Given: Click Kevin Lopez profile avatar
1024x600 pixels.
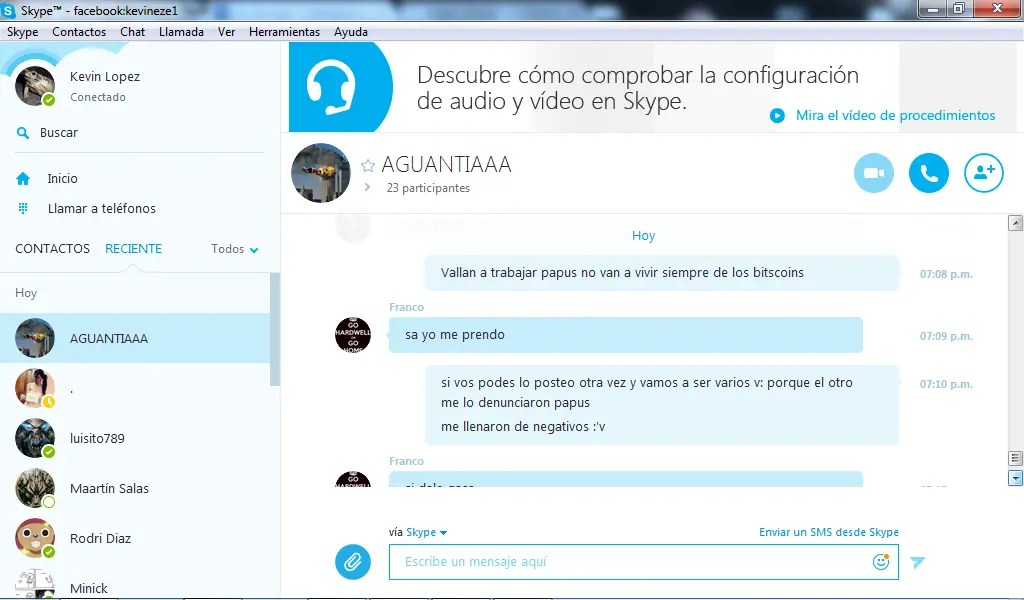Looking at the screenshot, I should [35, 86].
